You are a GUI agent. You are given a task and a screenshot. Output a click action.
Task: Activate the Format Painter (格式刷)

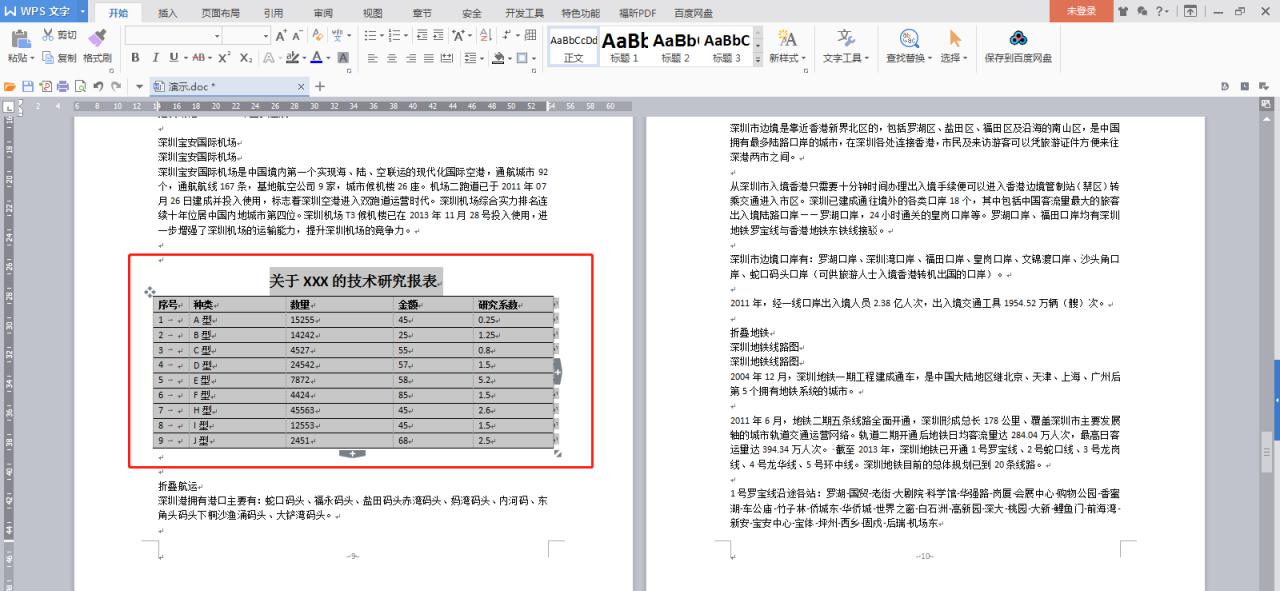(x=97, y=46)
